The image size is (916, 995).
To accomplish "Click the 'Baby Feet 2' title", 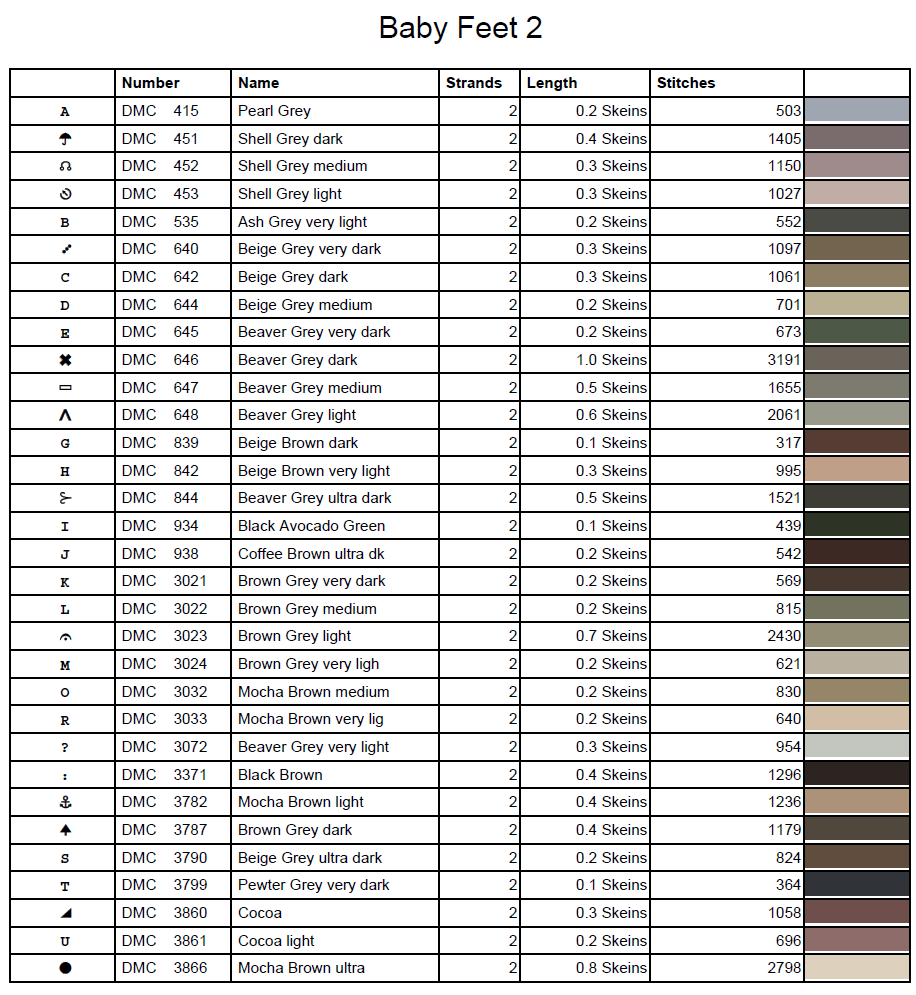I will click(460, 28).
